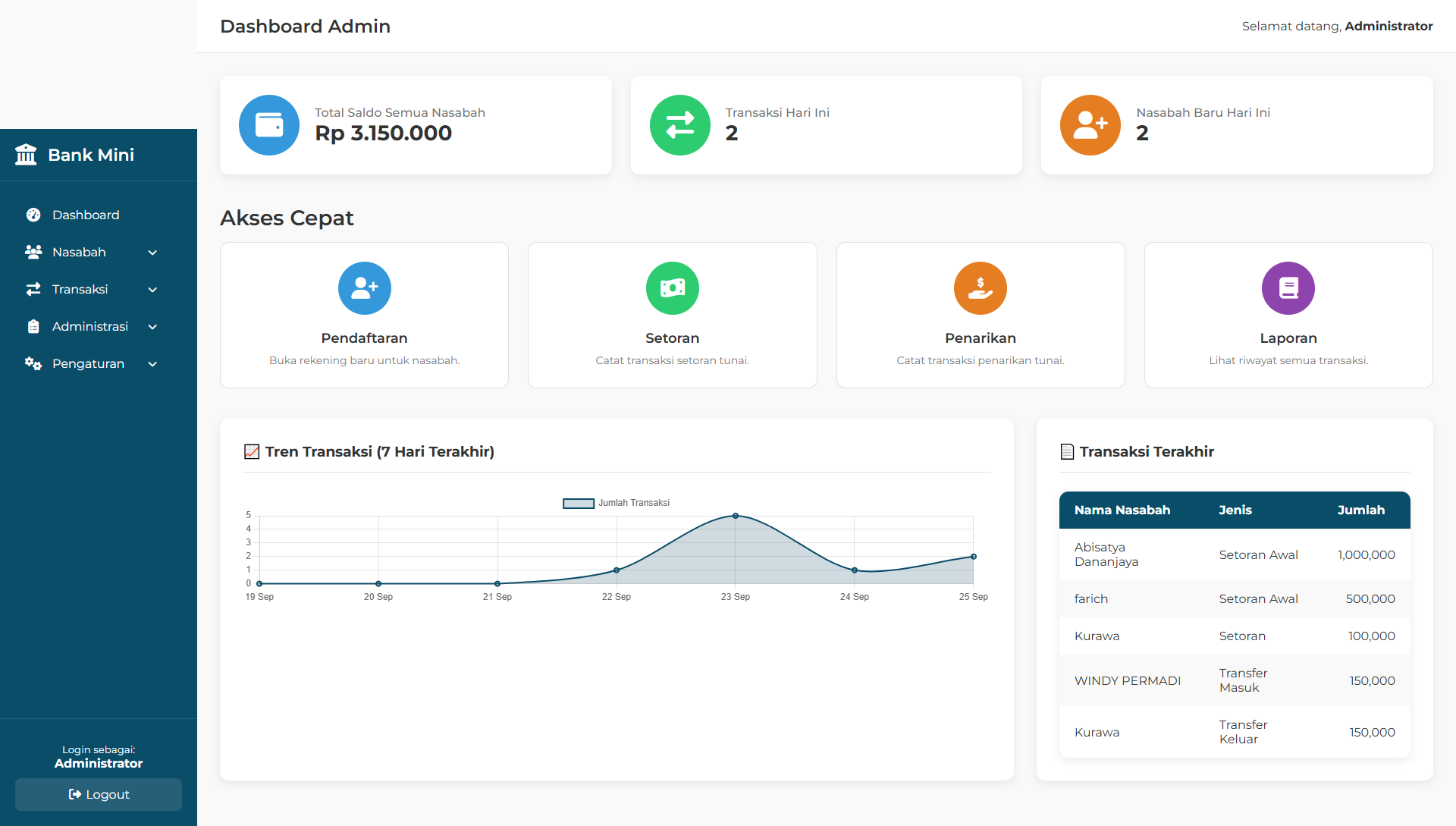The image size is (1456, 826).
Task: Expand the Transaksi submenu arrow
Action: click(152, 290)
